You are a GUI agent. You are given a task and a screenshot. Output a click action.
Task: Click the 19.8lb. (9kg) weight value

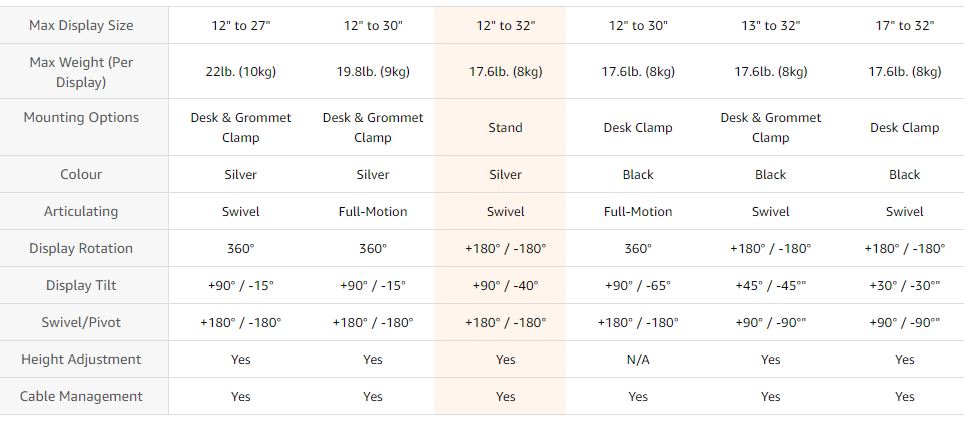tap(372, 71)
